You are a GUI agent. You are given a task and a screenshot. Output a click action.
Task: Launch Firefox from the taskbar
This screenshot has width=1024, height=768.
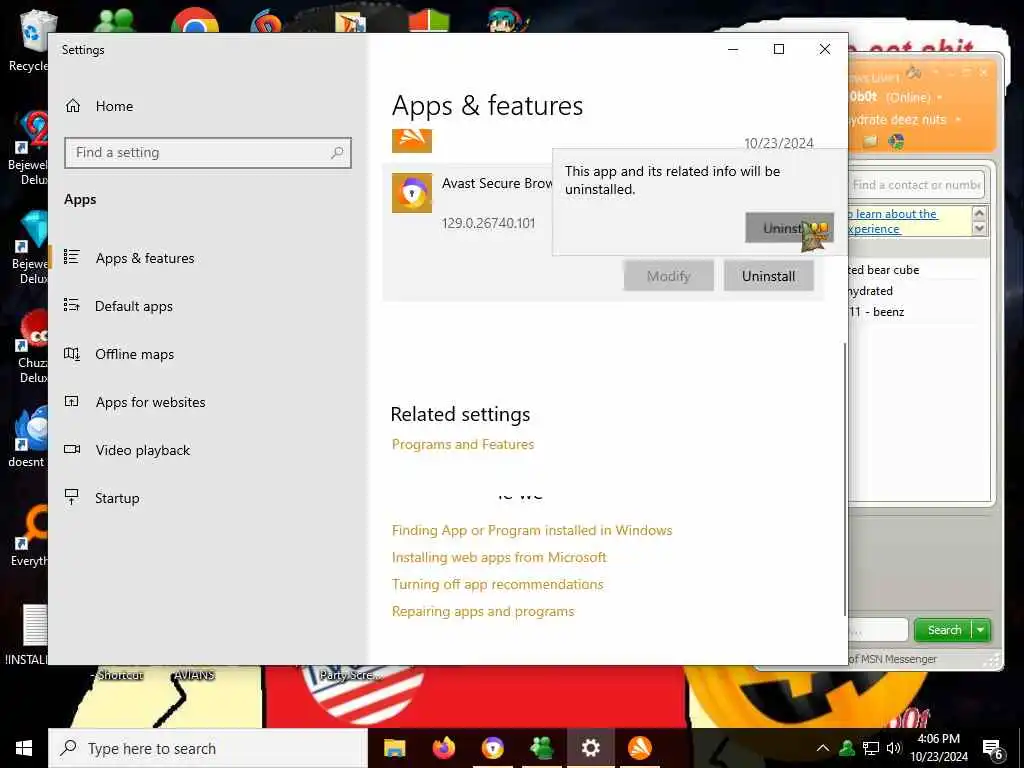click(443, 748)
